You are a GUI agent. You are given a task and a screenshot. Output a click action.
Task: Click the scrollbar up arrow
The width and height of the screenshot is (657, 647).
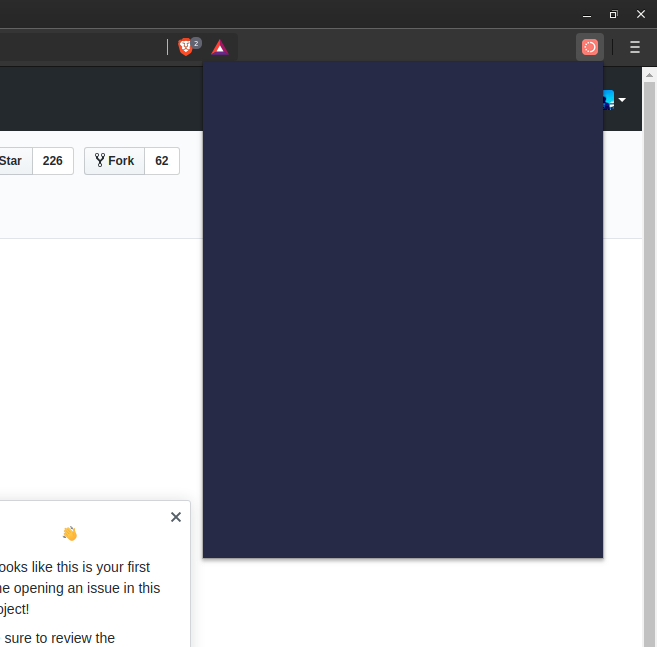click(x=649, y=75)
